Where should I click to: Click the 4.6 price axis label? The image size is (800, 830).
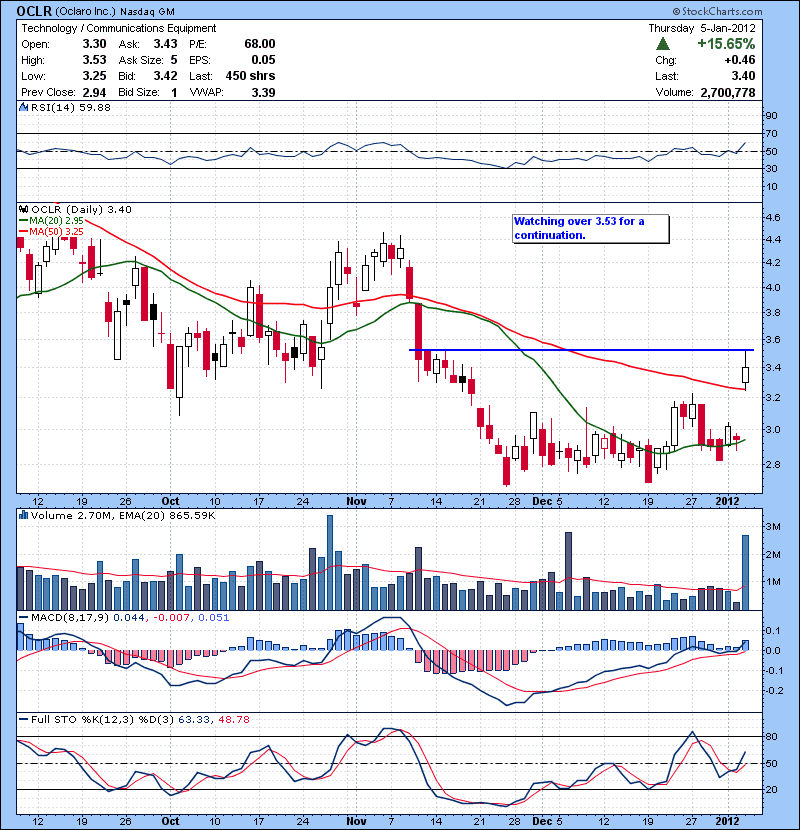pyautogui.click(x=773, y=218)
